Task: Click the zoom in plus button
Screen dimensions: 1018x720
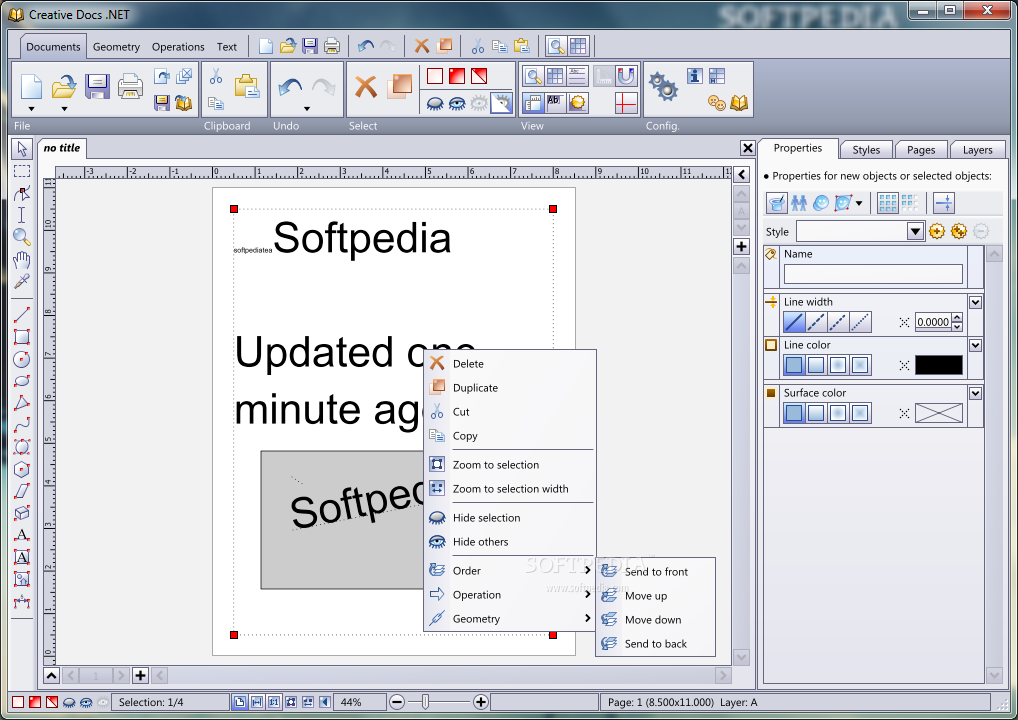Action: coord(480,702)
